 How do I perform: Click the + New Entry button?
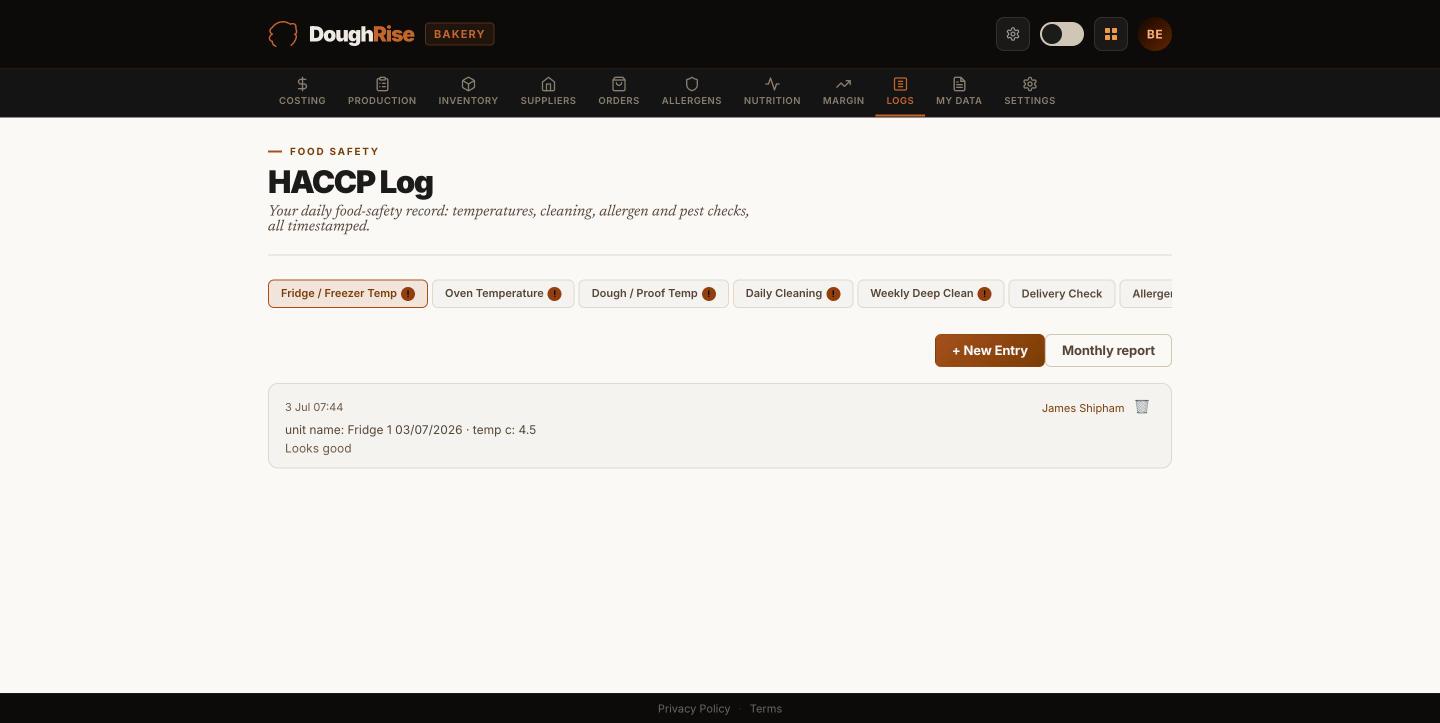pos(990,351)
